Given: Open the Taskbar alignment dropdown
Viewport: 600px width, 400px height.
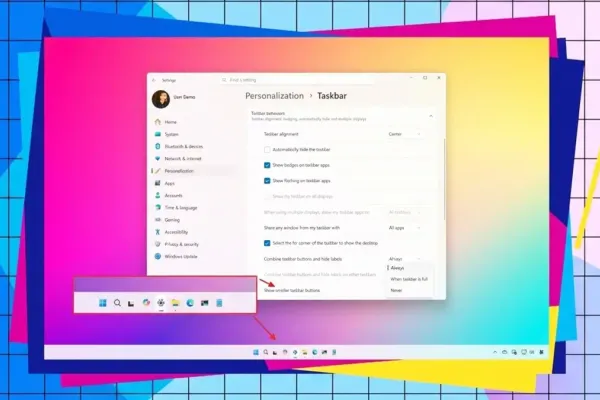Looking at the screenshot, I should [x=404, y=134].
